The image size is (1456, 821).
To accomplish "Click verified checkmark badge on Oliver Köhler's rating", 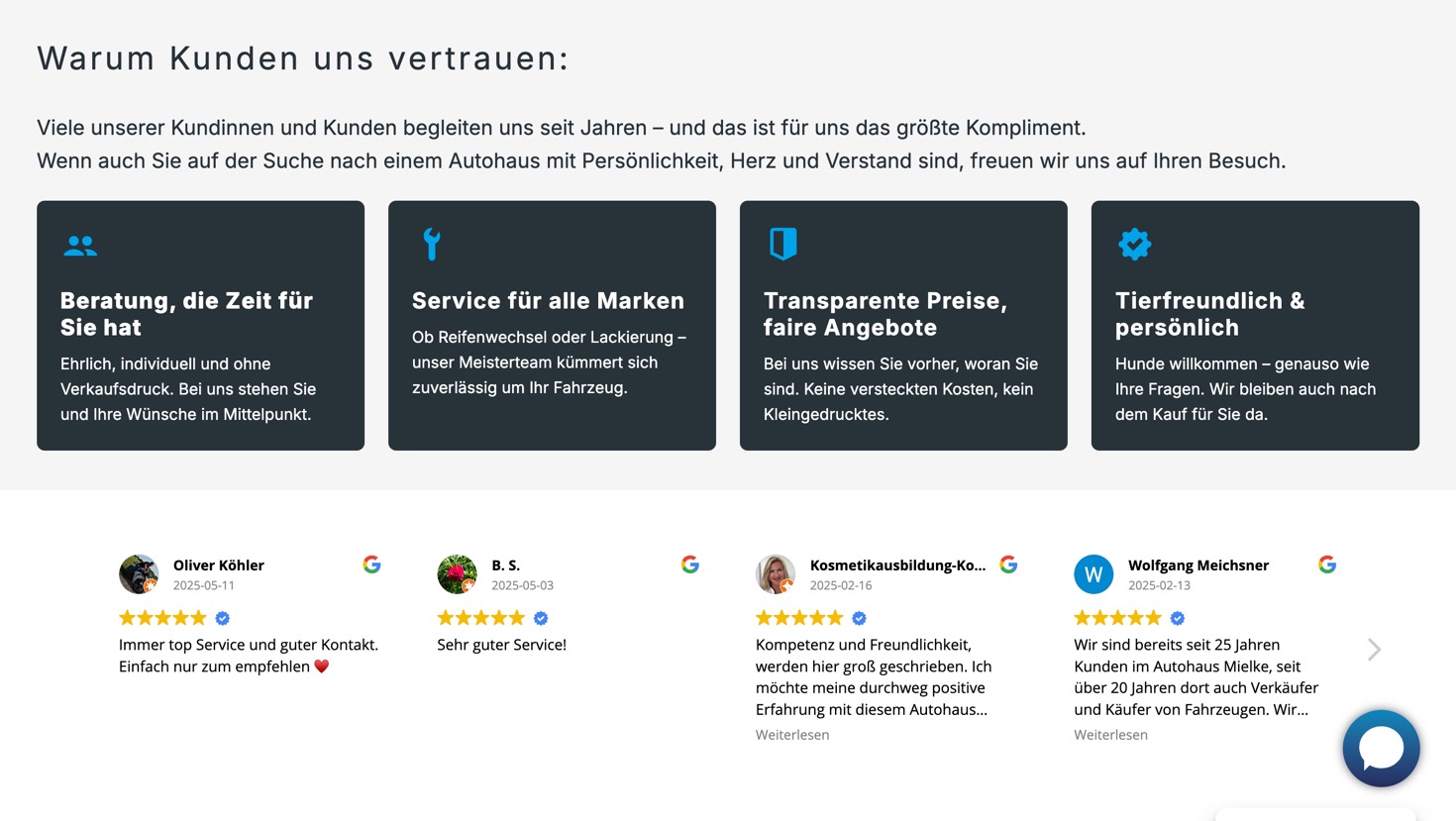I will point(223,618).
